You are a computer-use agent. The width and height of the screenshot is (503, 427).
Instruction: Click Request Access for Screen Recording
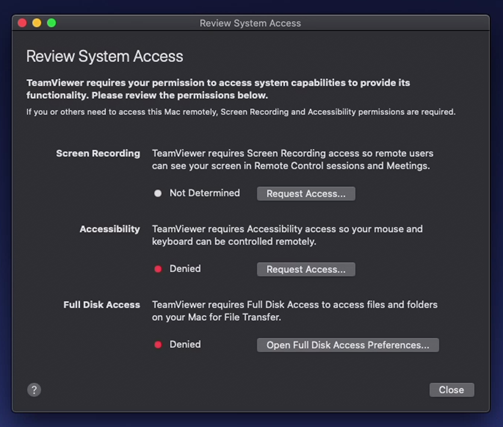tap(306, 194)
